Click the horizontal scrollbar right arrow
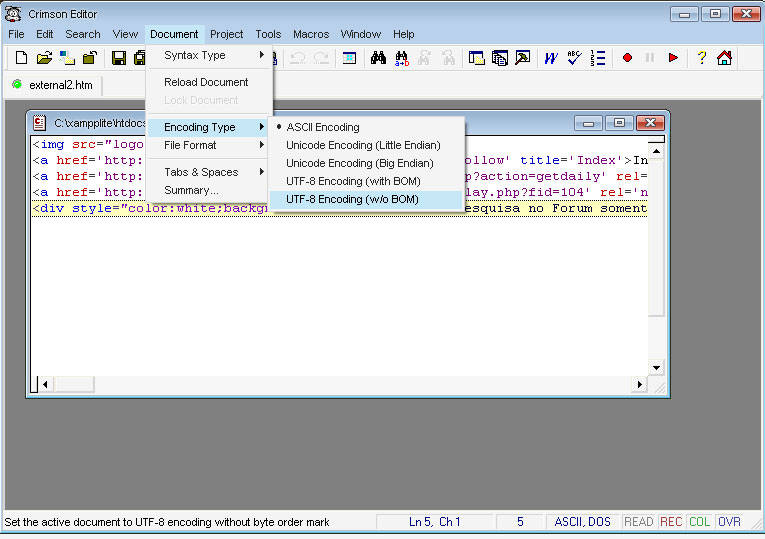This screenshot has height=539, width=765. coord(640,384)
